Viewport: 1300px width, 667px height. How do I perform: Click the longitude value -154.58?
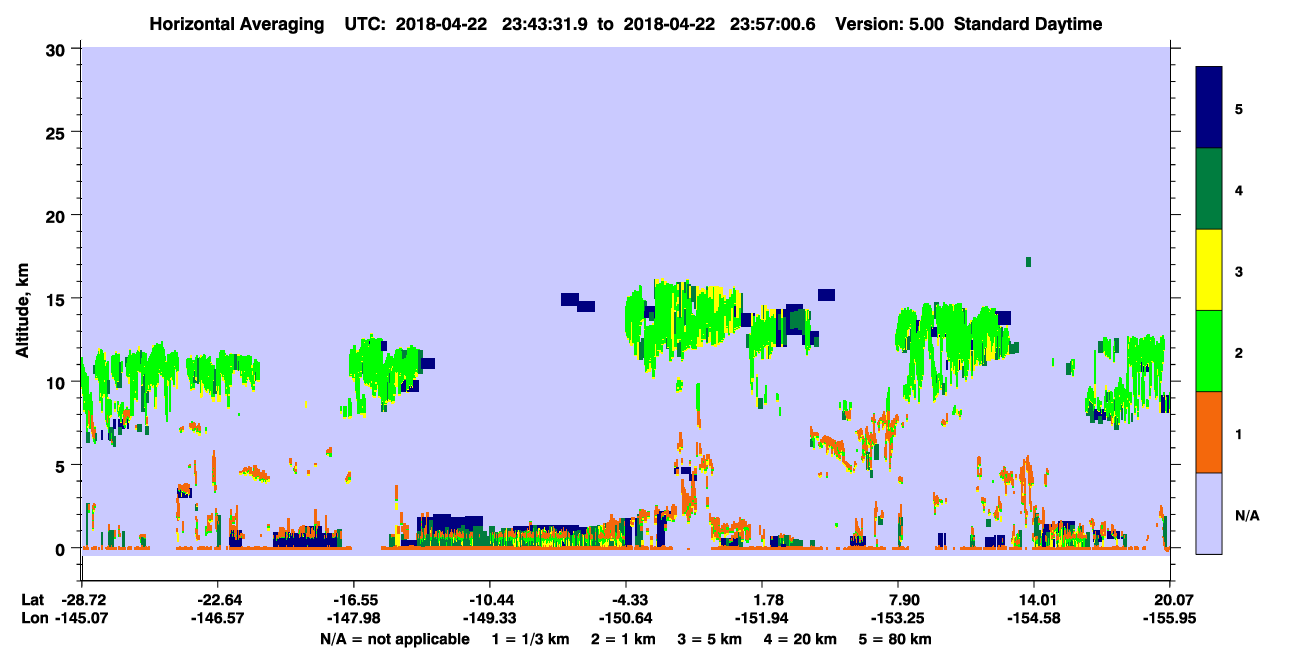click(1034, 619)
